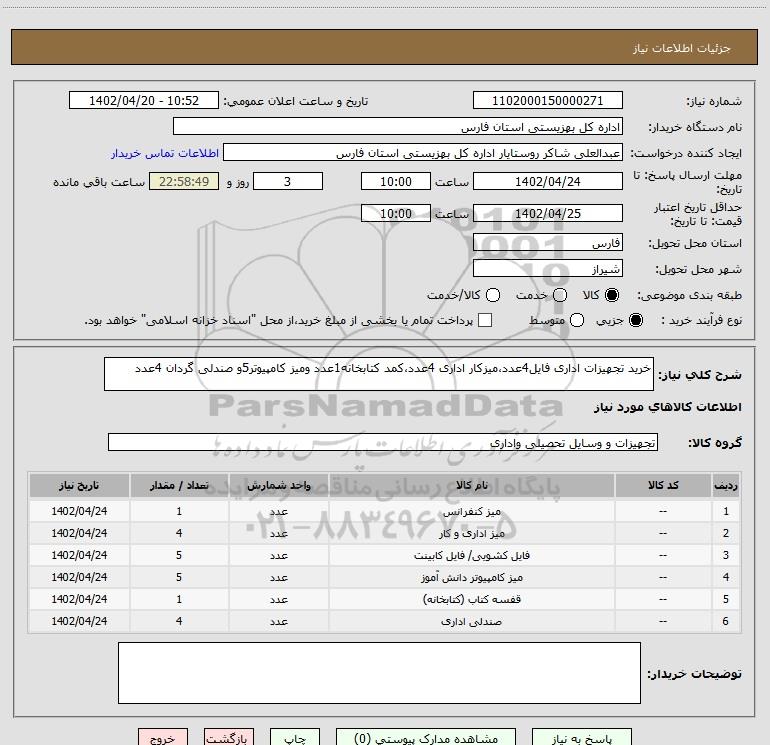Click the date cell in صندلی اداری row

(79, 621)
